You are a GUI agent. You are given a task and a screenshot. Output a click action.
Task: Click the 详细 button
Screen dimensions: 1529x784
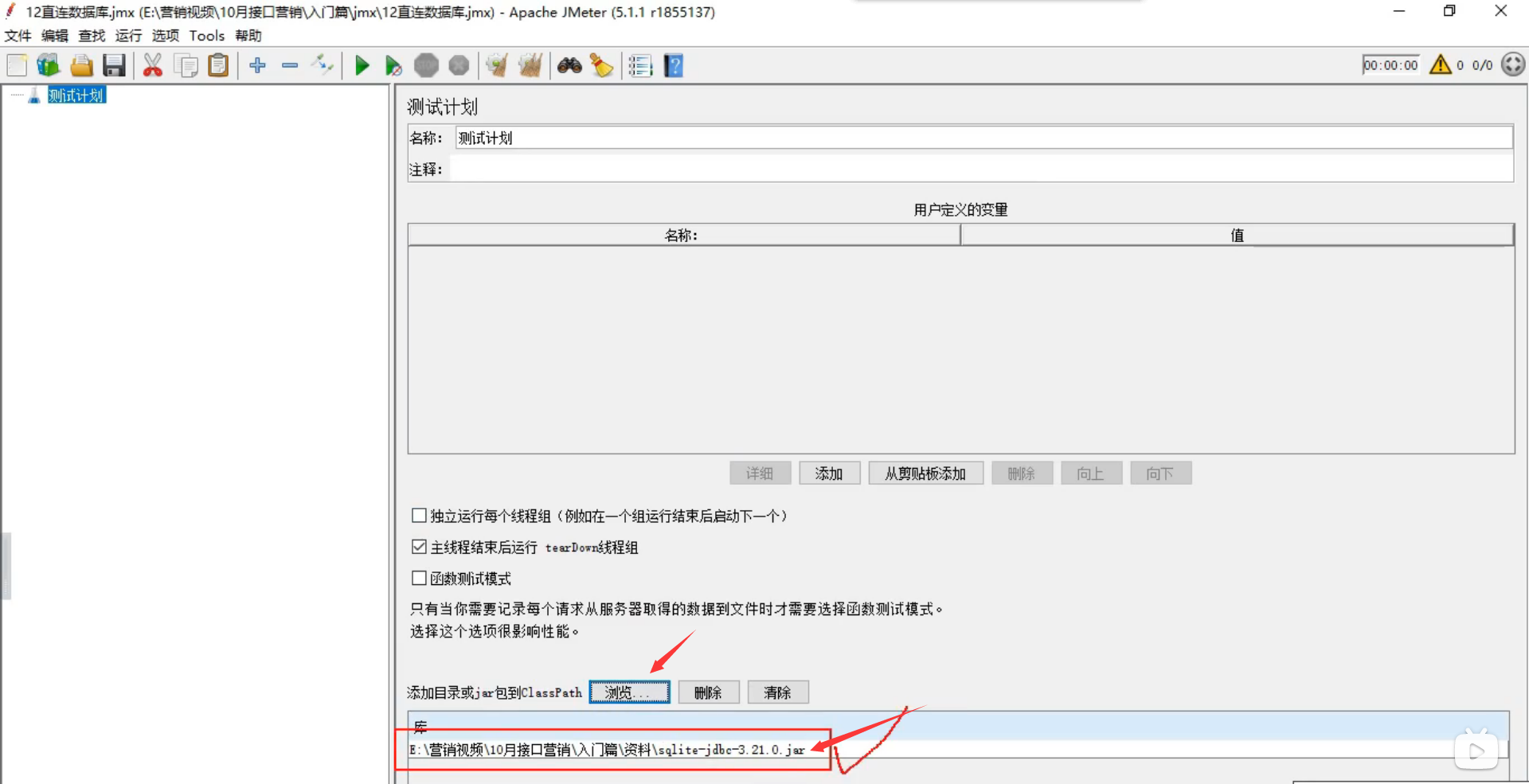760,474
